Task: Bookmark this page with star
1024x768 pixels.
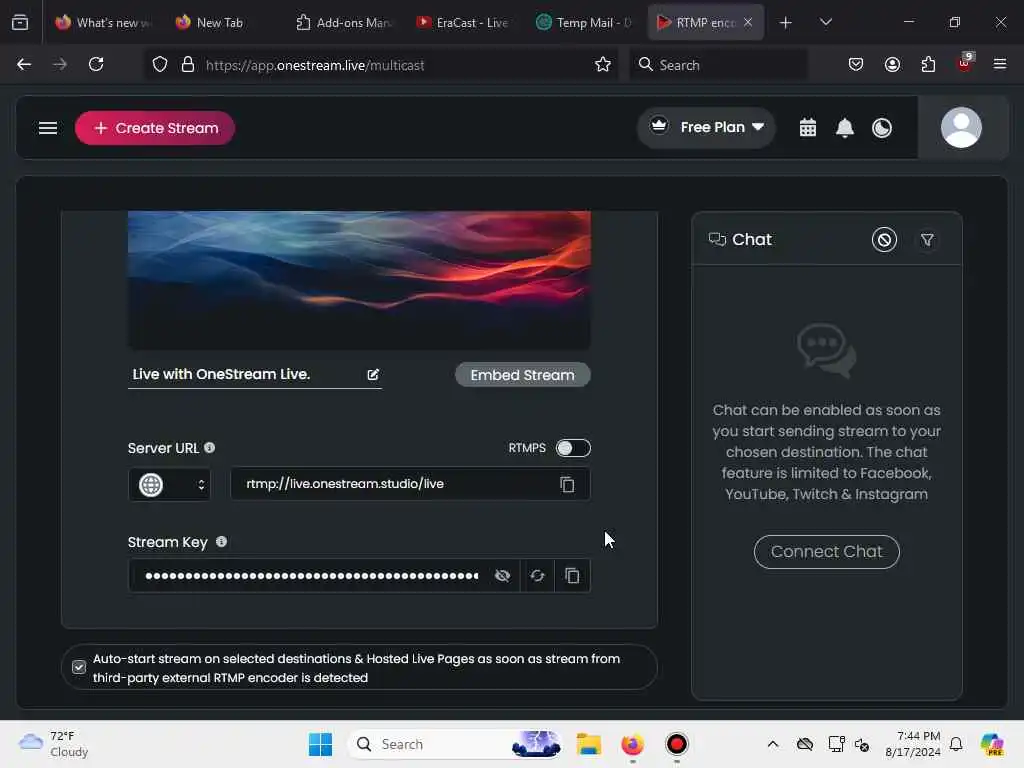Action: click(x=603, y=65)
